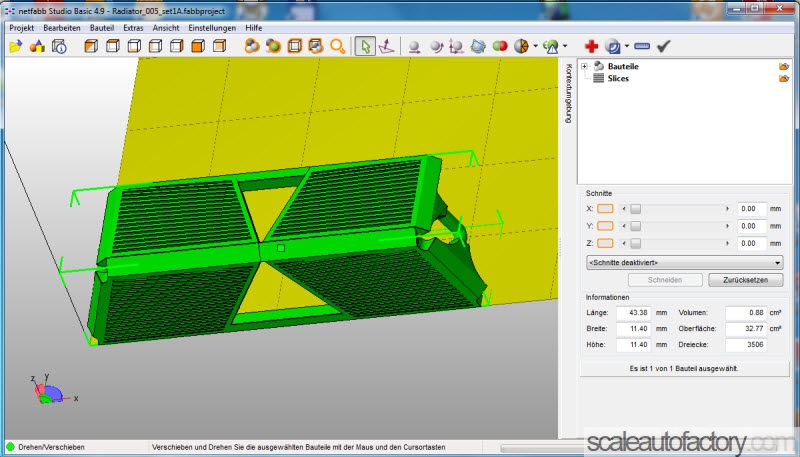Click the Z cut value input field
This screenshot has height=457, width=800.
pos(750,243)
